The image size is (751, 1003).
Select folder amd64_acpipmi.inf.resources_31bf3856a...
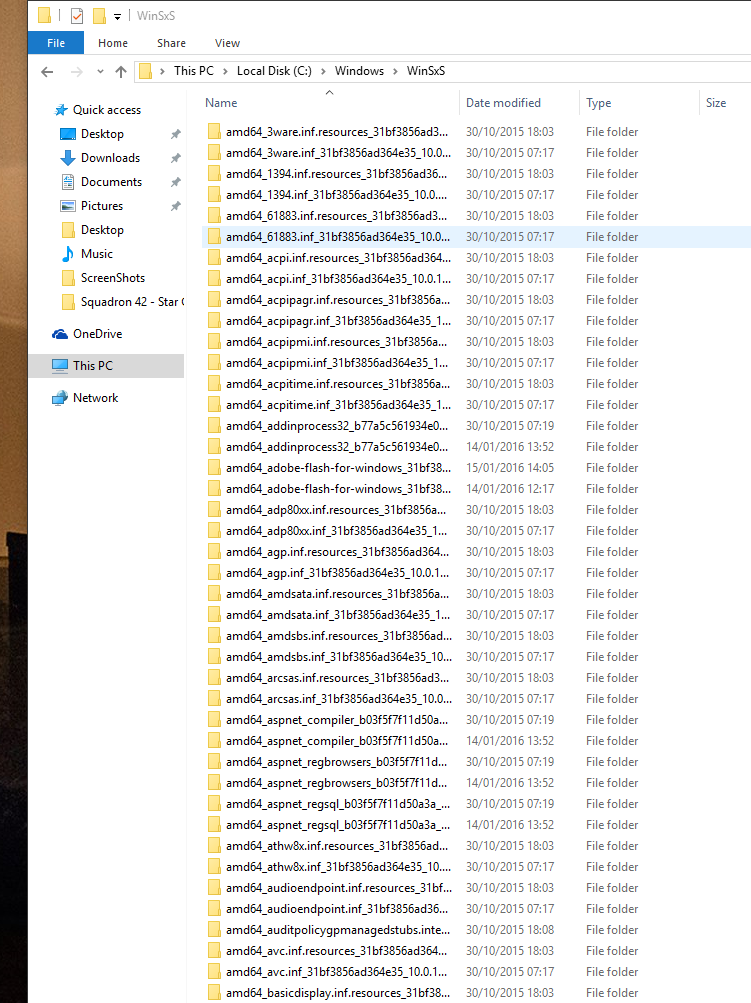click(336, 342)
